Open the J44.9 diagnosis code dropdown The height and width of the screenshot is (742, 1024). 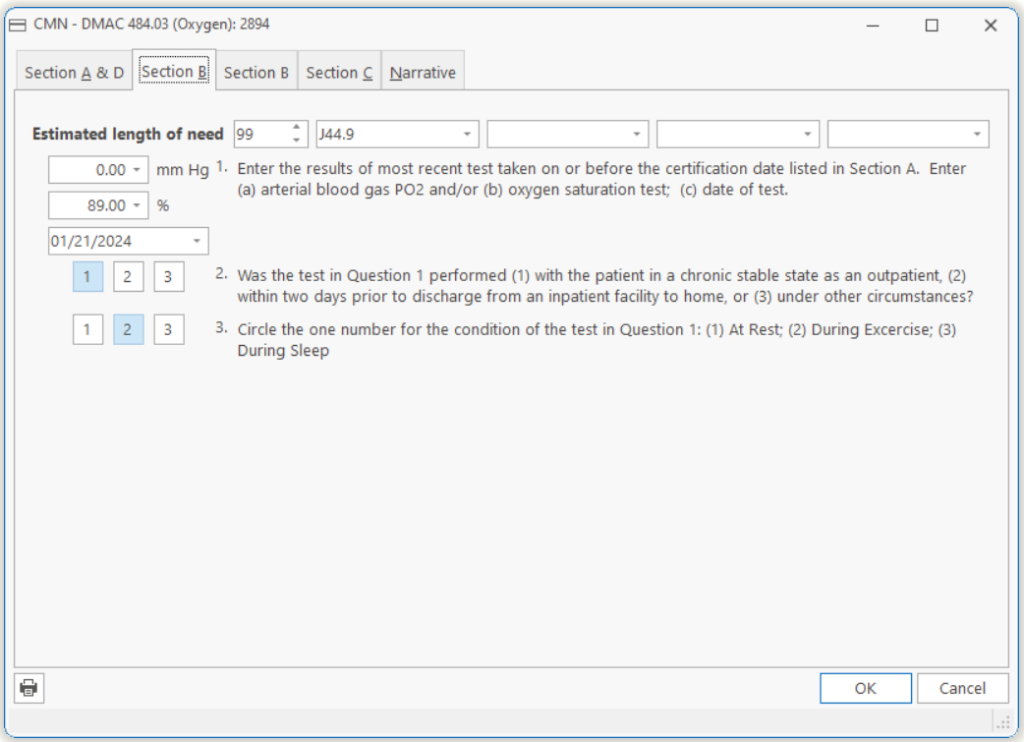pos(467,134)
